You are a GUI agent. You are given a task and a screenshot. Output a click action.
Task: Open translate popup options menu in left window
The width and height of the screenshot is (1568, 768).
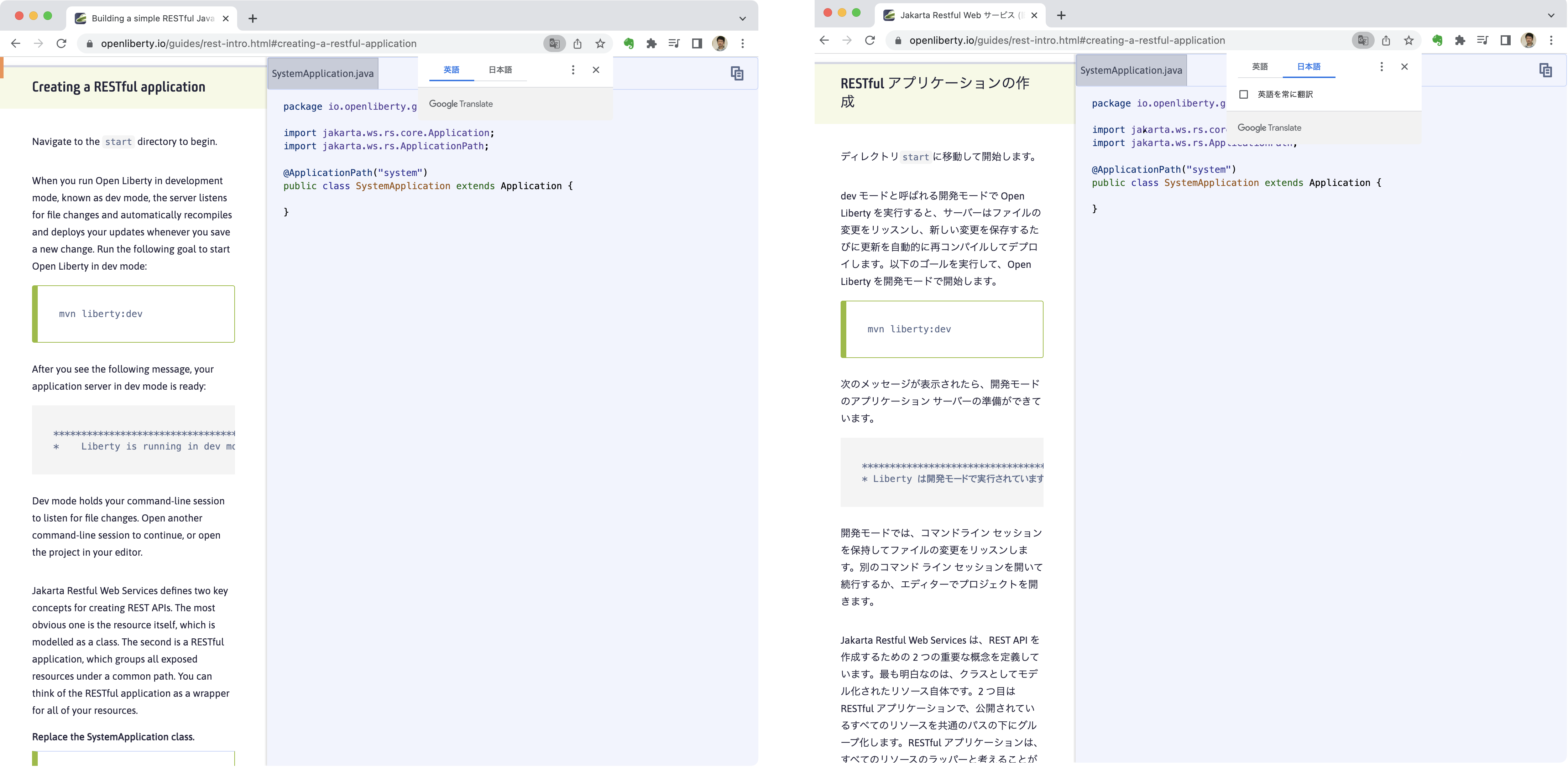573,70
